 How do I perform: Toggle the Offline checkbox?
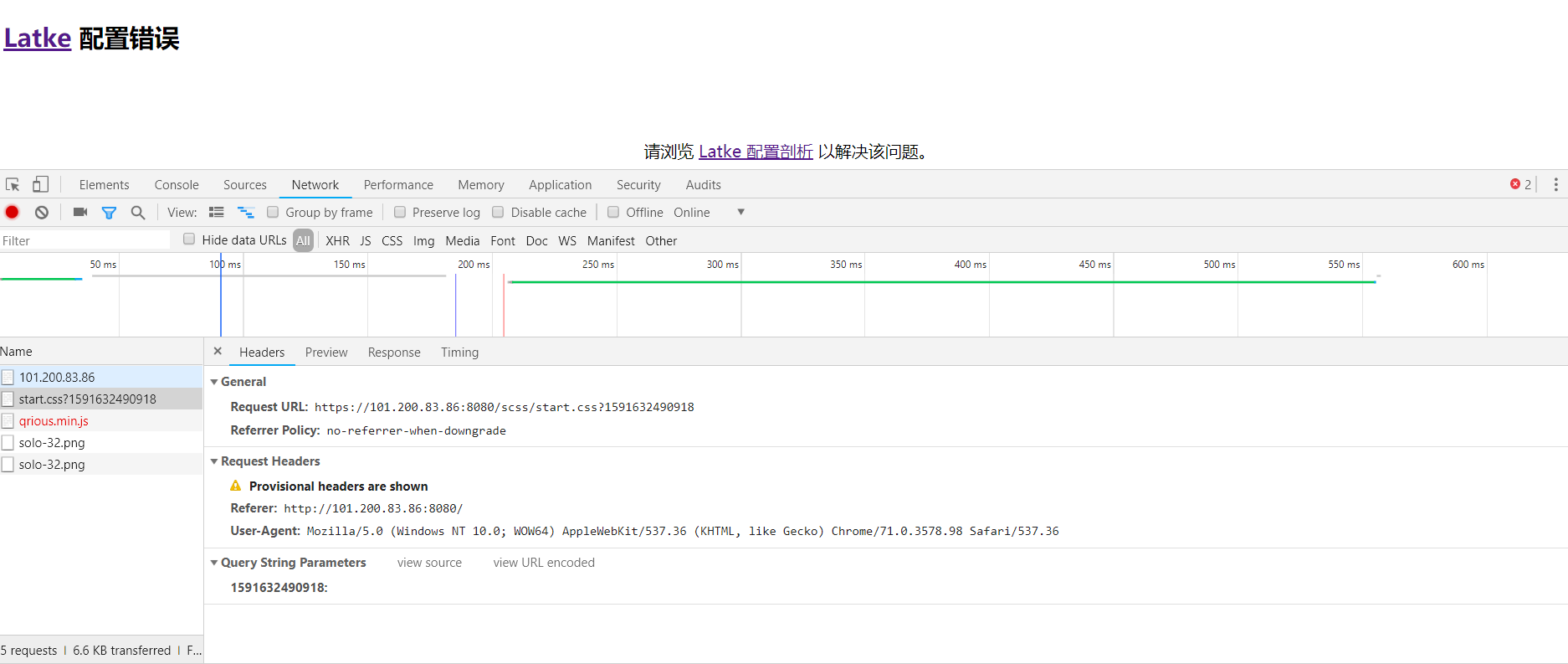pyautogui.click(x=613, y=212)
